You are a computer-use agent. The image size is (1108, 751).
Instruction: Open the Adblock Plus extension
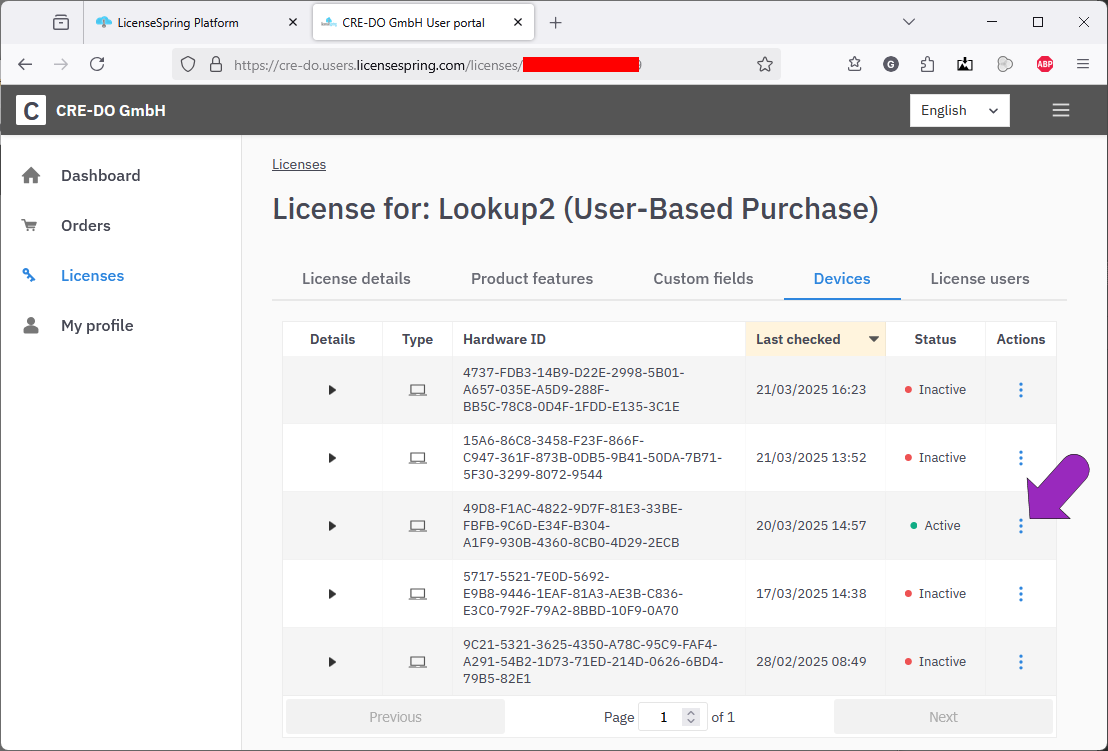(1044, 64)
